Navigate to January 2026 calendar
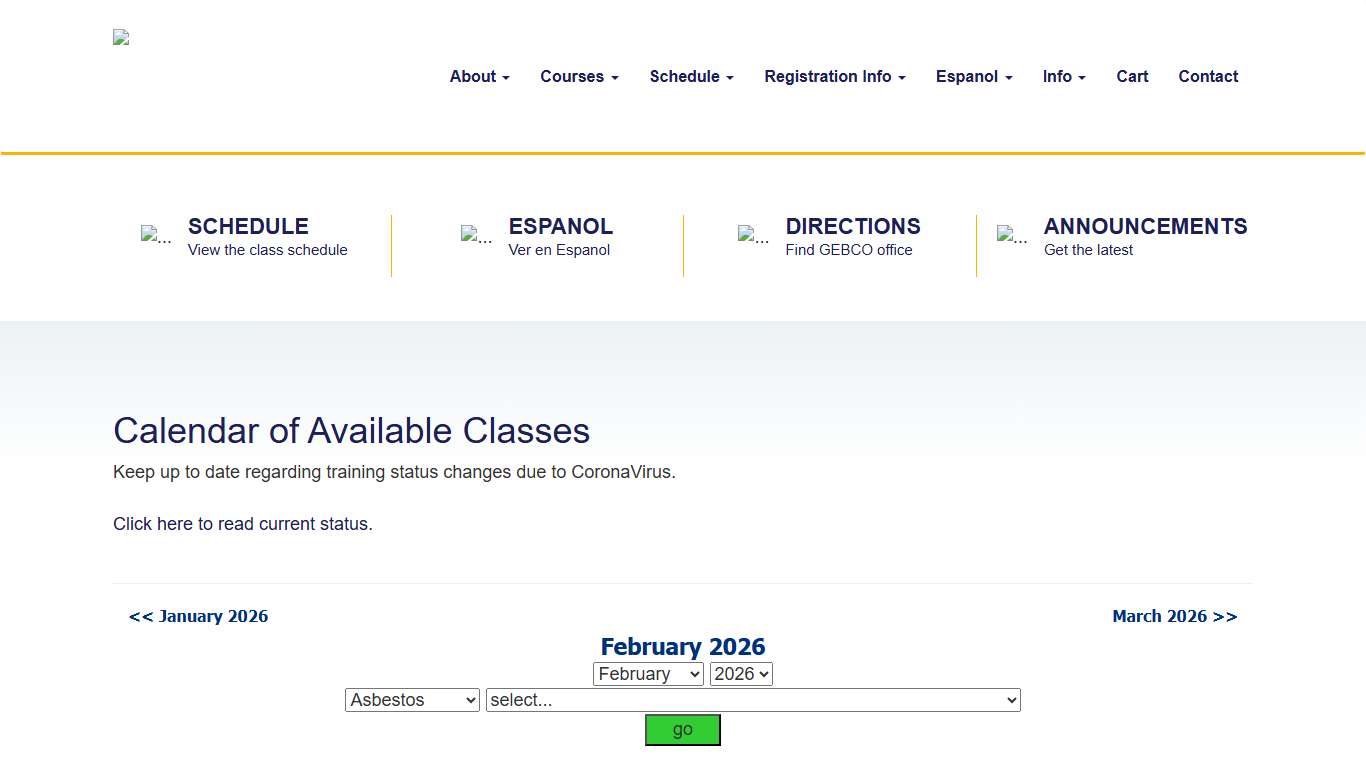Viewport: 1366px width, 768px height. pos(198,616)
